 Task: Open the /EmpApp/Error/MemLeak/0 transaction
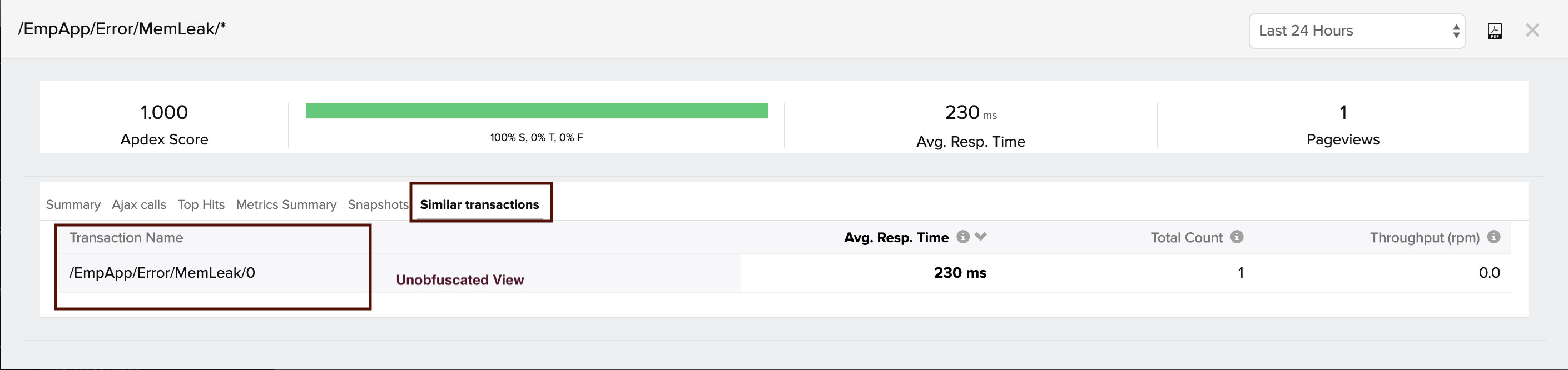pyautogui.click(x=162, y=273)
